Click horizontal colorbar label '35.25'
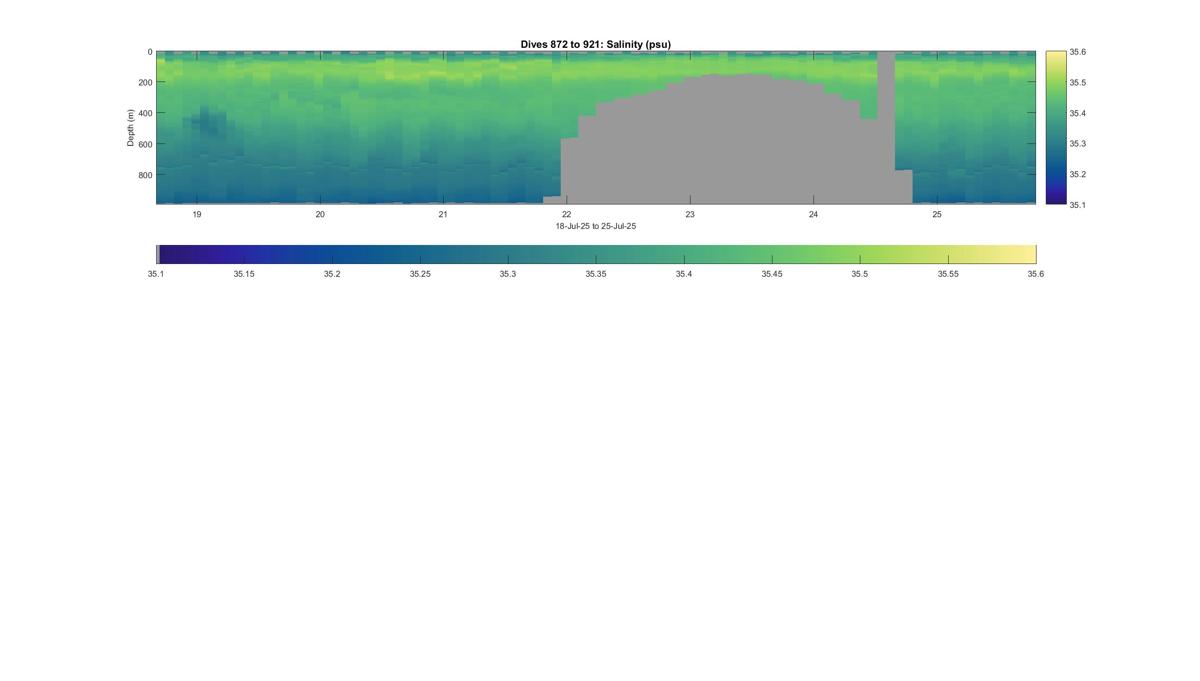Viewport: 1200px width, 681px height. tap(420, 273)
